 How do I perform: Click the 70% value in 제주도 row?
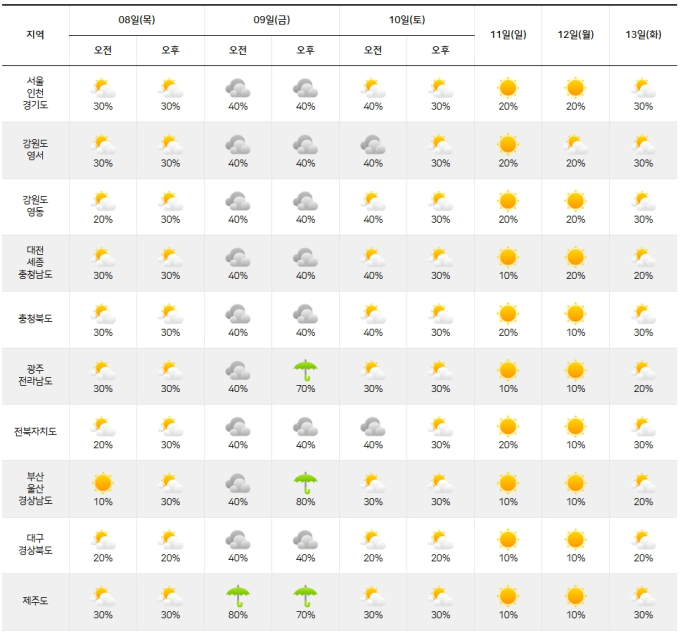(x=305, y=615)
